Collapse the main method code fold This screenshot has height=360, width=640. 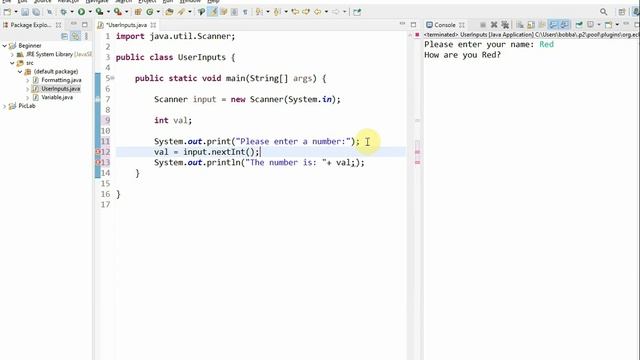pos(112,78)
